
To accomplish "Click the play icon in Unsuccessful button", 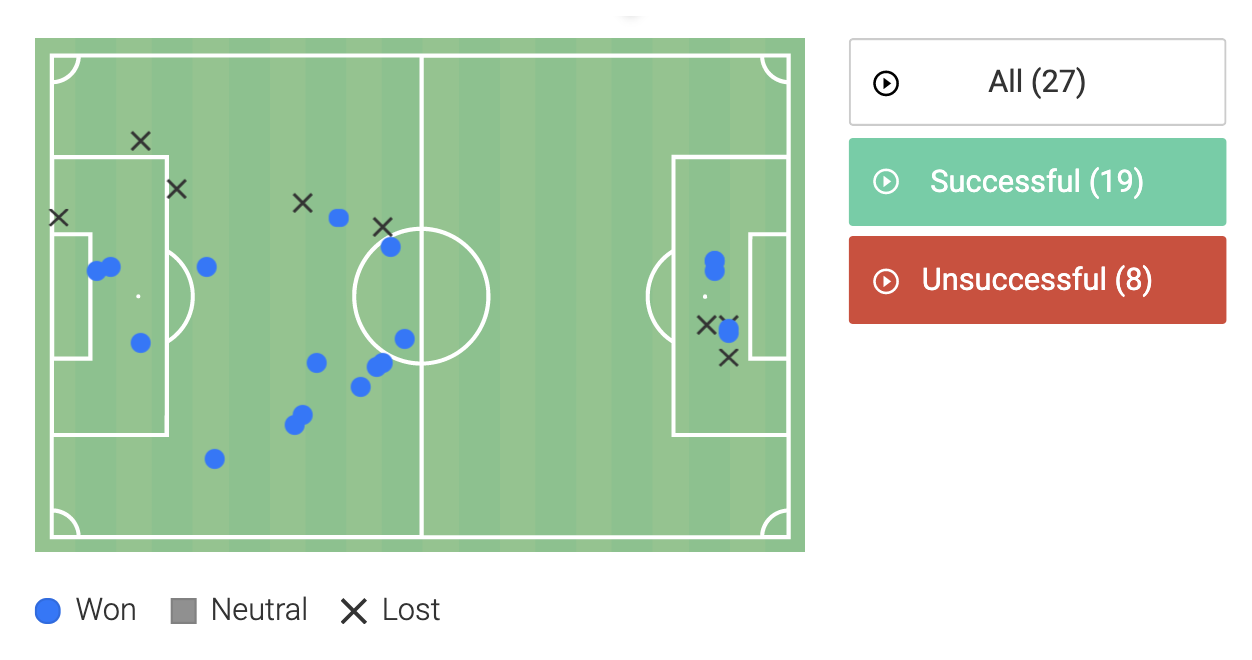I will 886,281.
